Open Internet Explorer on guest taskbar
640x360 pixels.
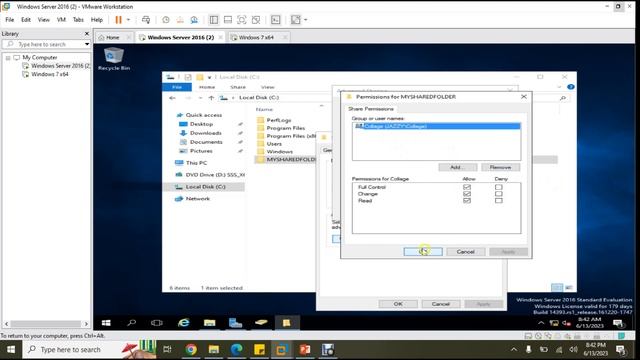click(x=184, y=323)
